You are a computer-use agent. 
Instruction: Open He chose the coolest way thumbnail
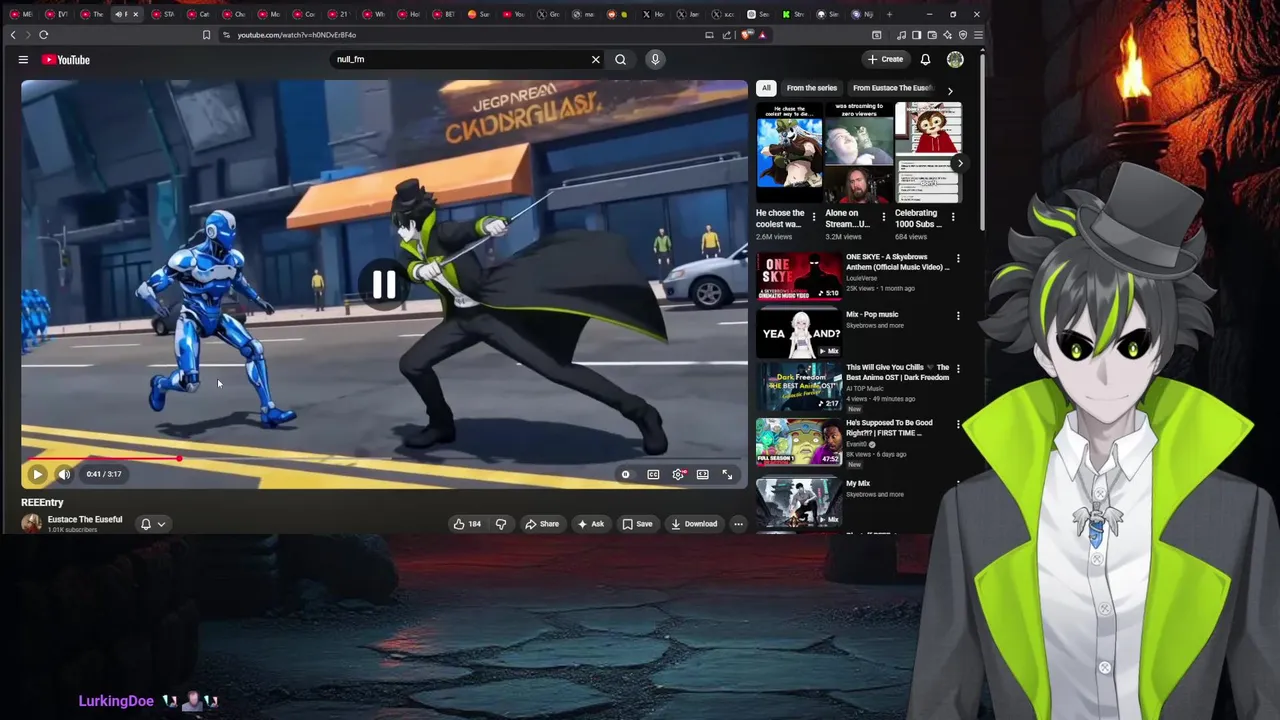point(789,152)
